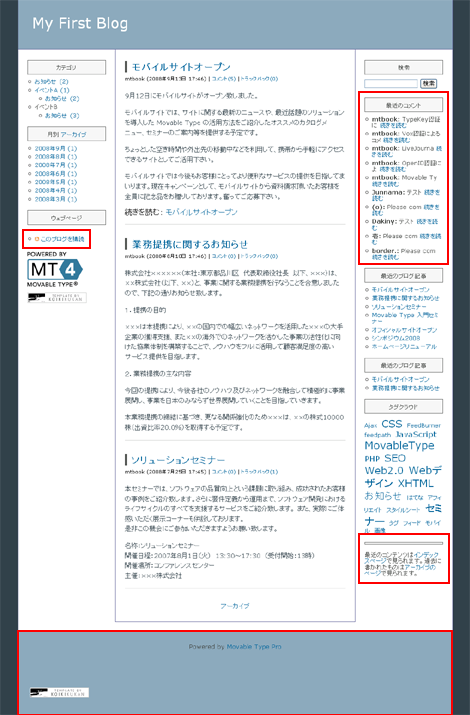This screenshot has height=715, width=470.
Task: Open Movable Type Pro footer link
Action: click(254, 647)
